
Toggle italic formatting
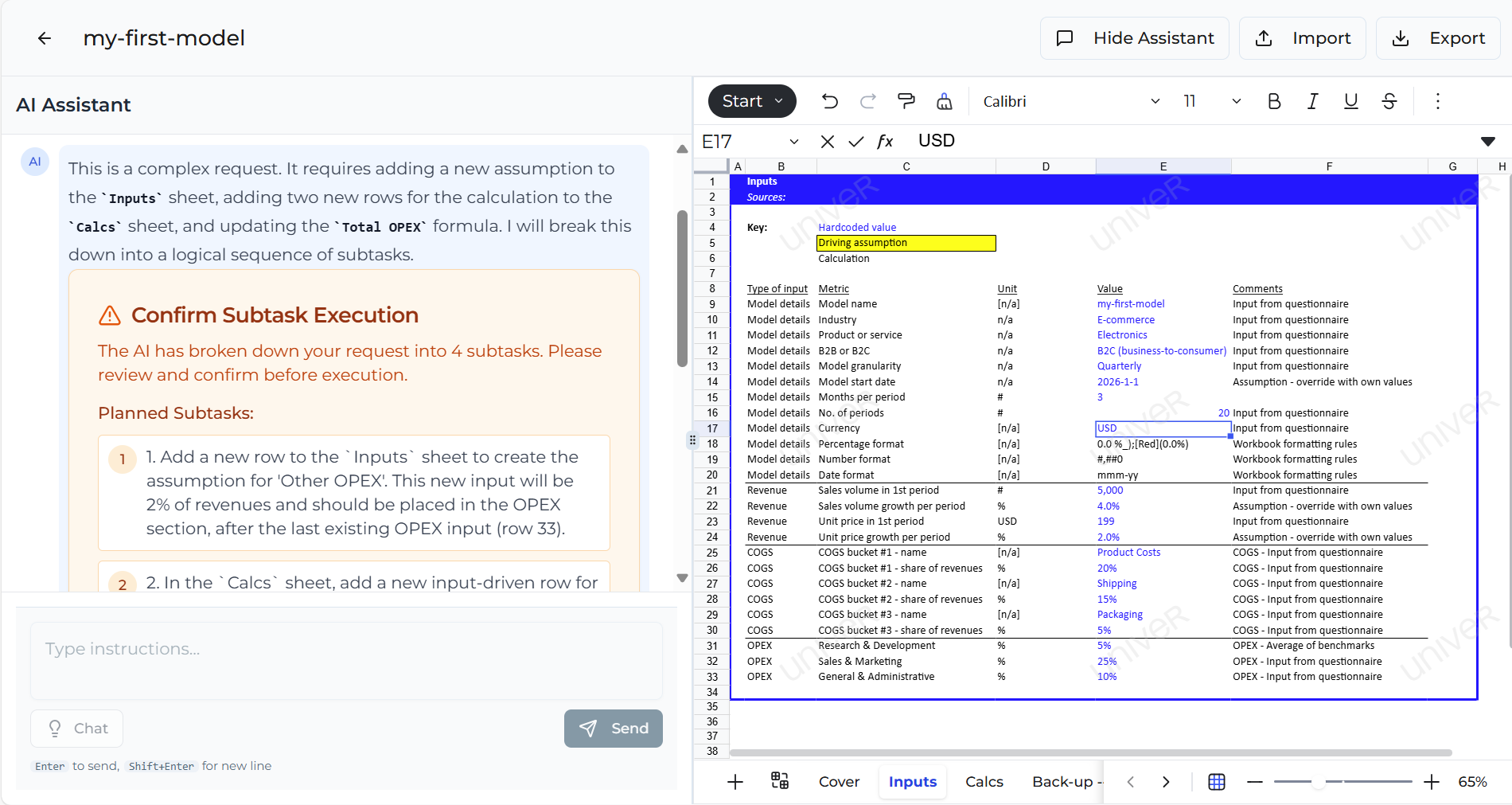tap(1312, 101)
